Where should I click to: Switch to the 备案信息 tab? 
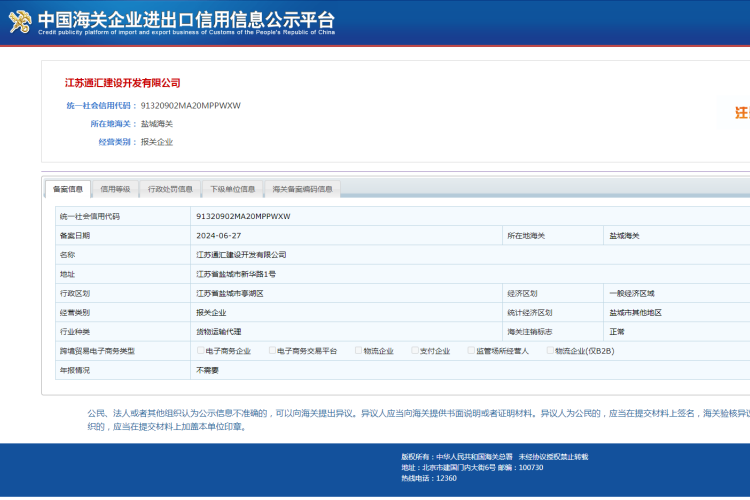(x=68, y=188)
